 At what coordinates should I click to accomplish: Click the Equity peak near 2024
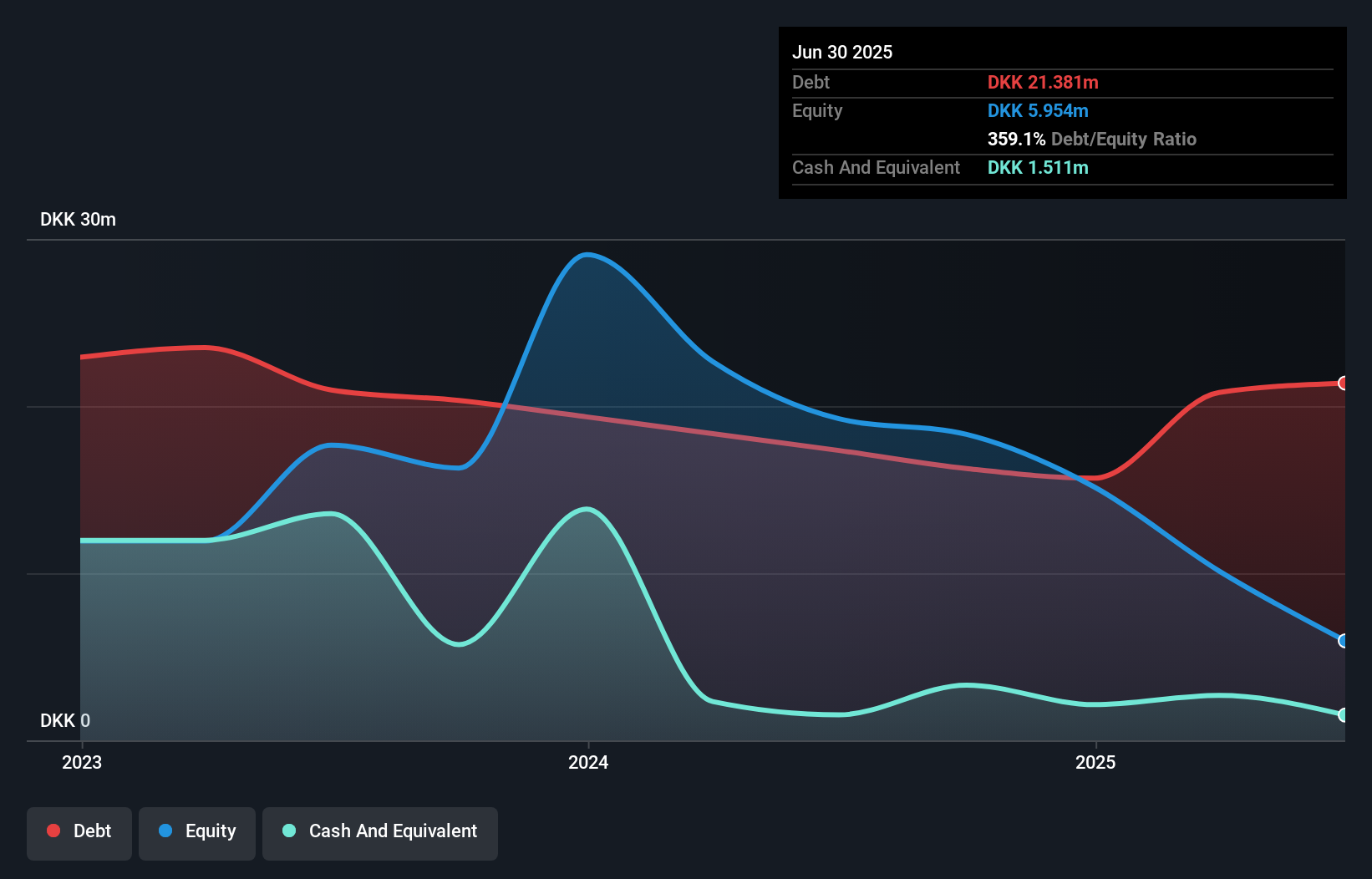[587, 255]
